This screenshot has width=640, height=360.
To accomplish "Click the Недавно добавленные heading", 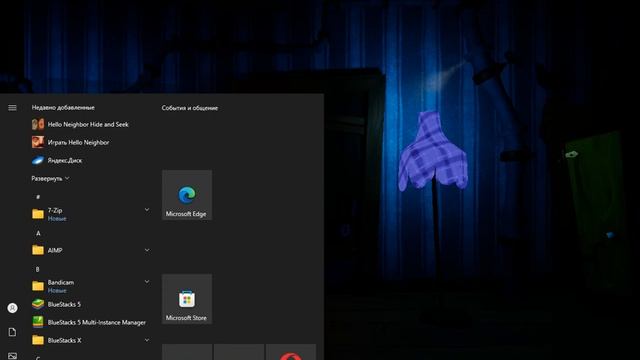I will point(63,107).
